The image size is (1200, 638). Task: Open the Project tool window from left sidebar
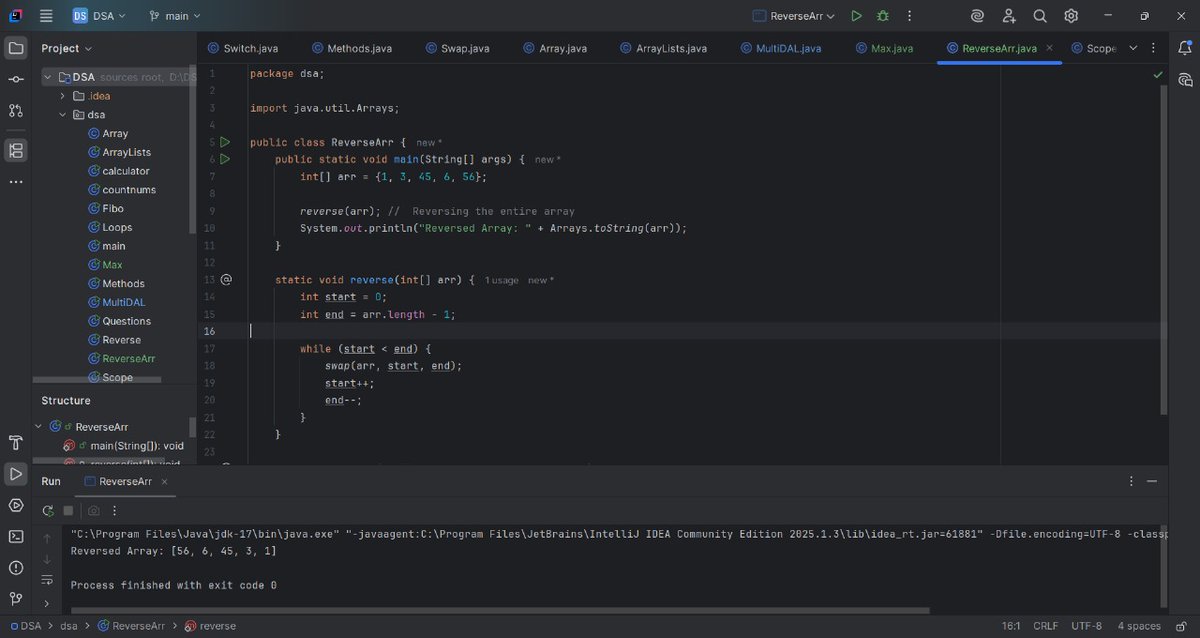(16, 48)
